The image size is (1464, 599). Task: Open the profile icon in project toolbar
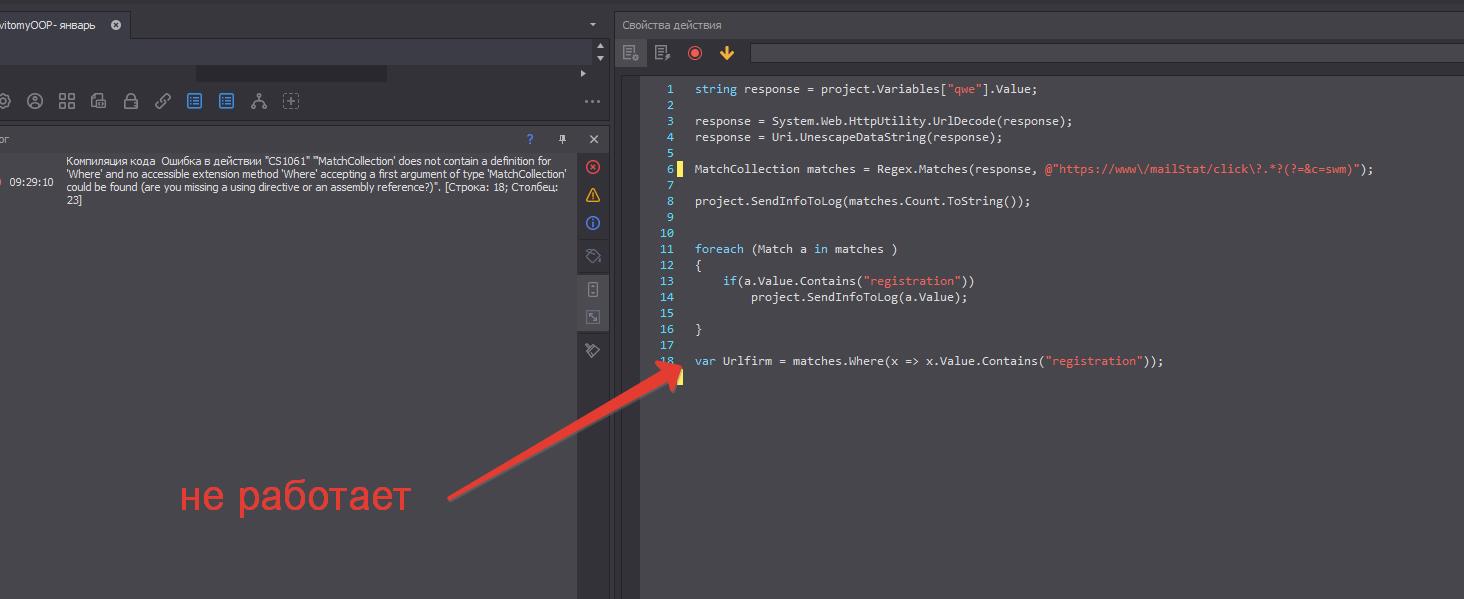click(35, 101)
